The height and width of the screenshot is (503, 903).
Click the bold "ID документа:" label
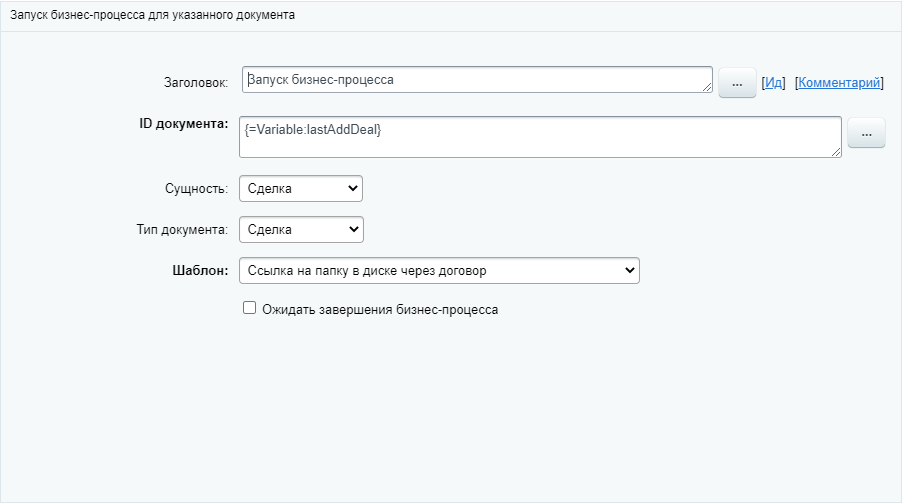(184, 124)
